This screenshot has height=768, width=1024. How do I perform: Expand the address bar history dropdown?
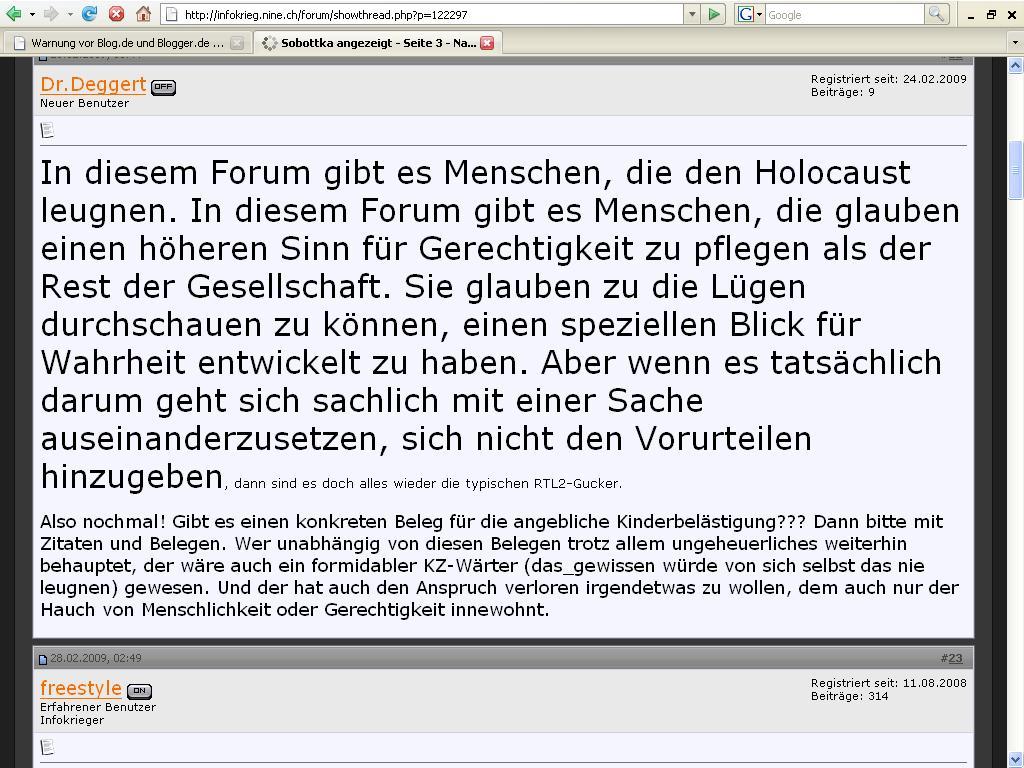click(692, 14)
